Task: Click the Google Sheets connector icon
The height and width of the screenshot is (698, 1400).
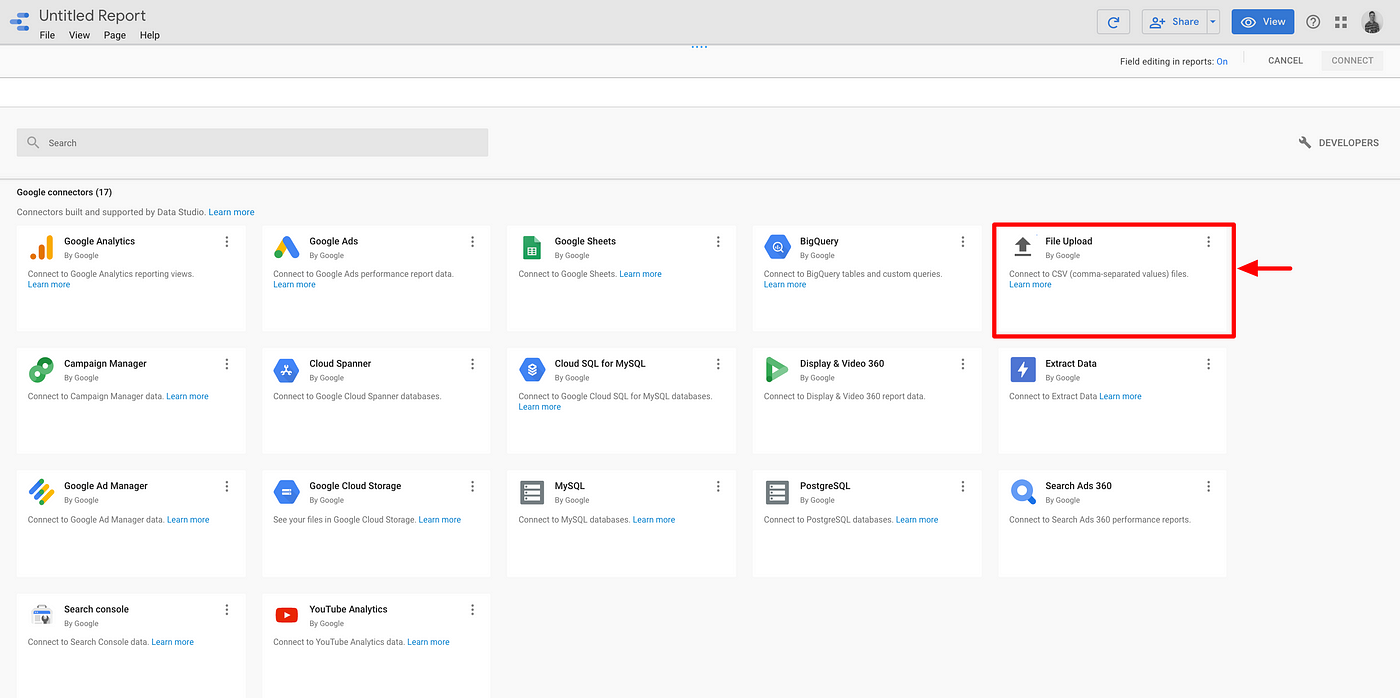Action: click(532, 248)
